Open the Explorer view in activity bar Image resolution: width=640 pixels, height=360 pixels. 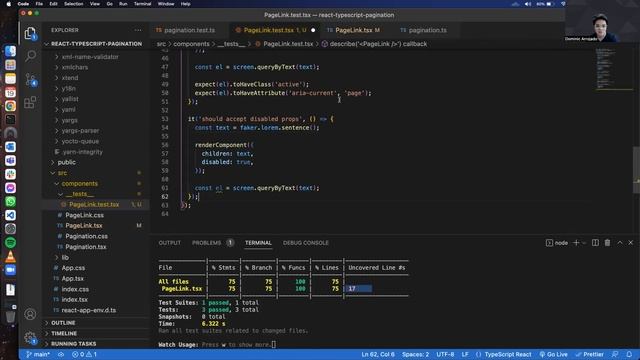[x=30, y=33]
